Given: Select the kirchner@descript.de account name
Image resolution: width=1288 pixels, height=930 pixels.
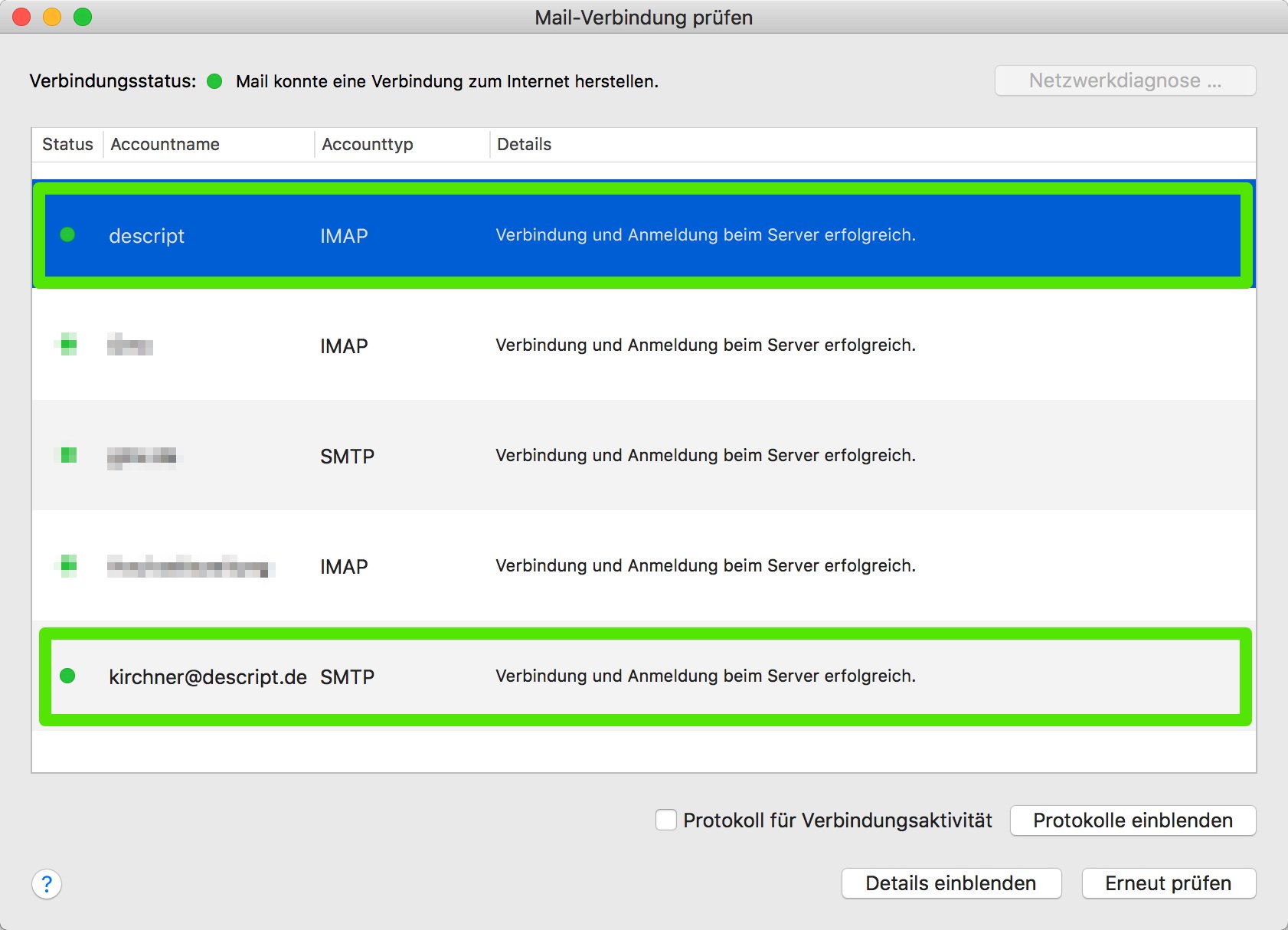Looking at the screenshot, I should coord(208,677).
